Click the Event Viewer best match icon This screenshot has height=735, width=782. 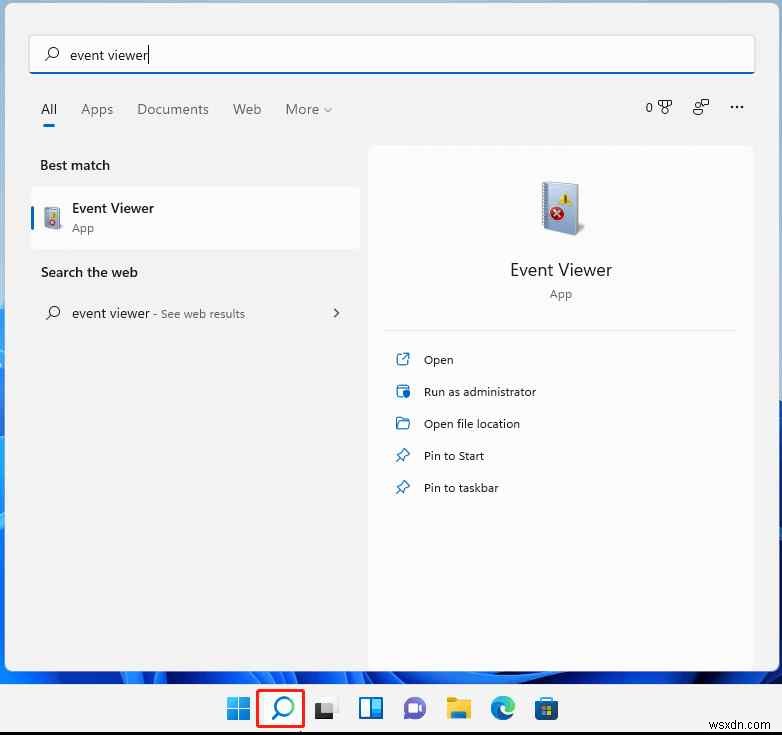click(x=52, y=218)
